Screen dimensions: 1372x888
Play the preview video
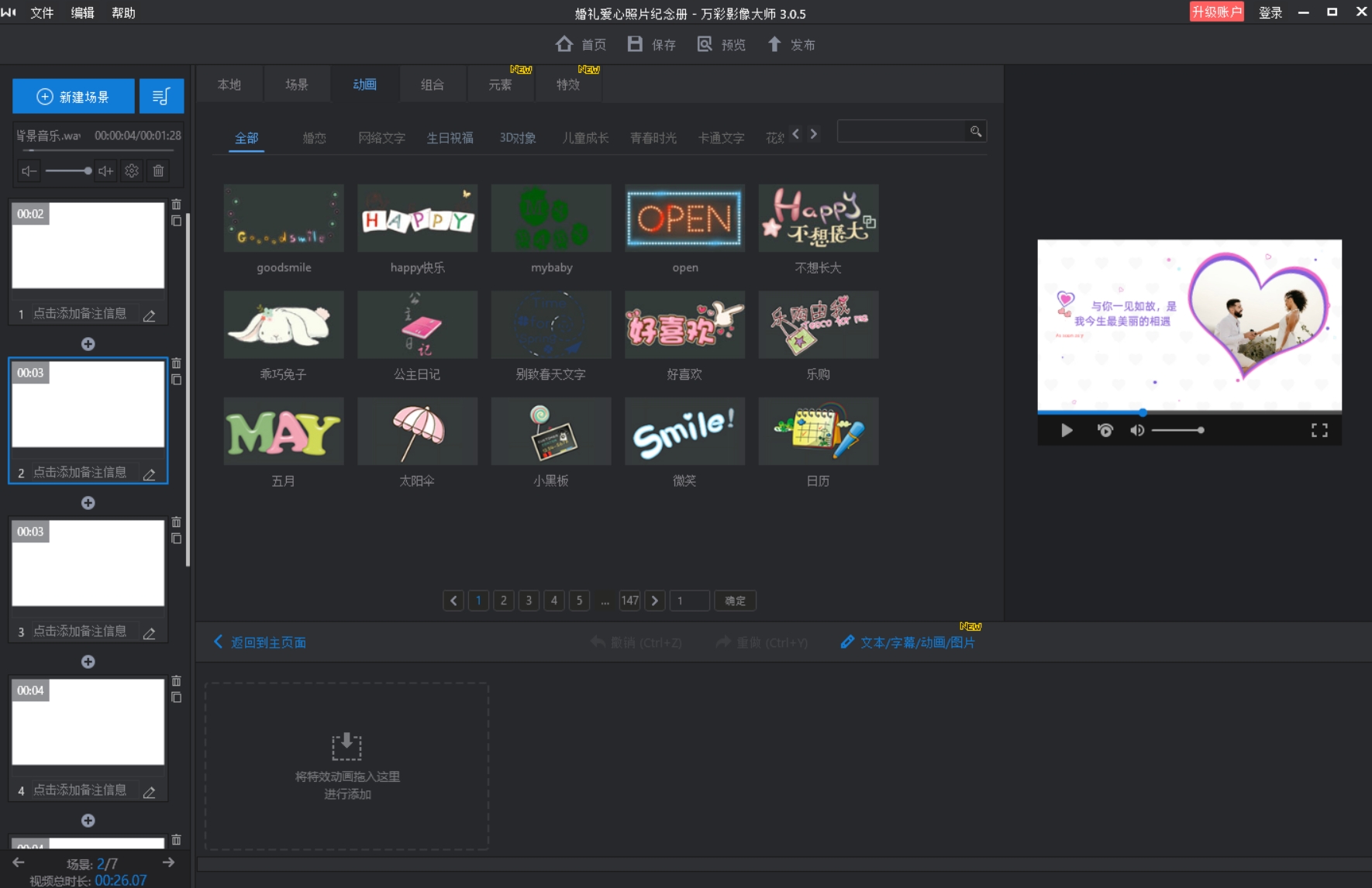click(x=1067, y=430)
